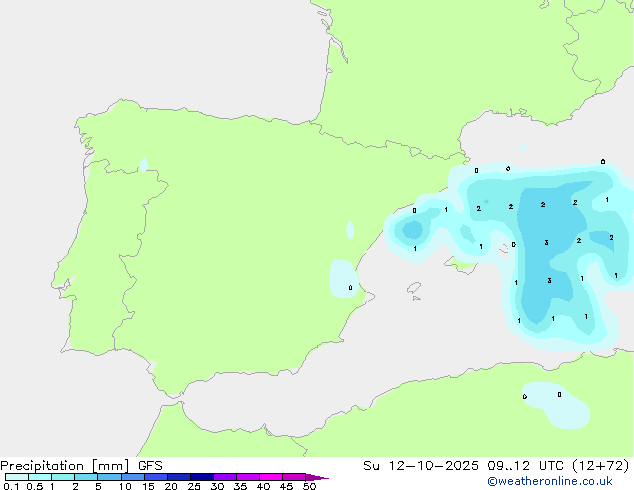
Task: Click the '0.1' legend scale label
Action: [x=11, y=486]
